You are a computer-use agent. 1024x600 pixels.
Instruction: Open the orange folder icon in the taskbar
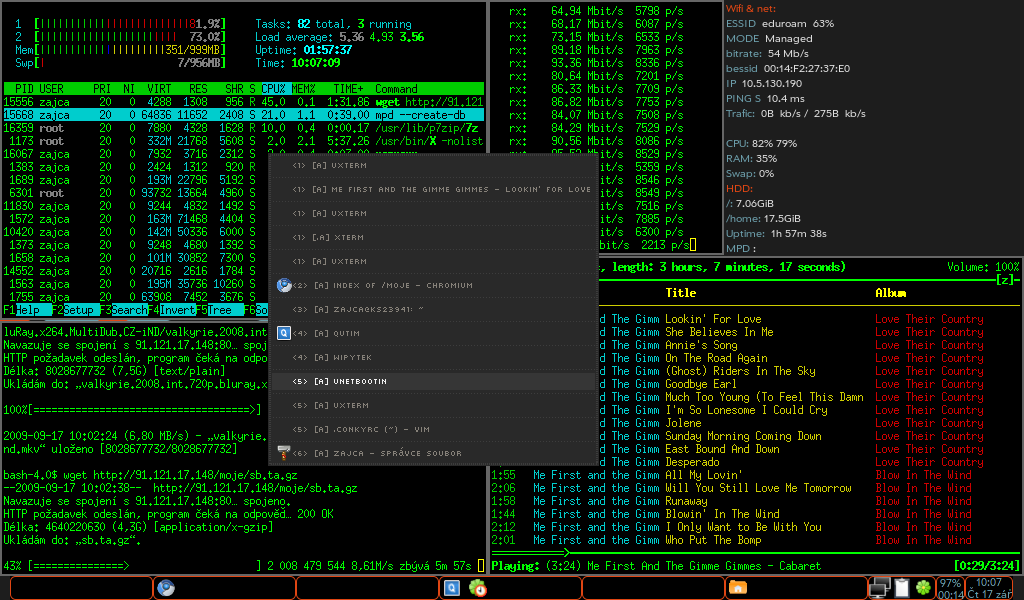coord(737,588)
